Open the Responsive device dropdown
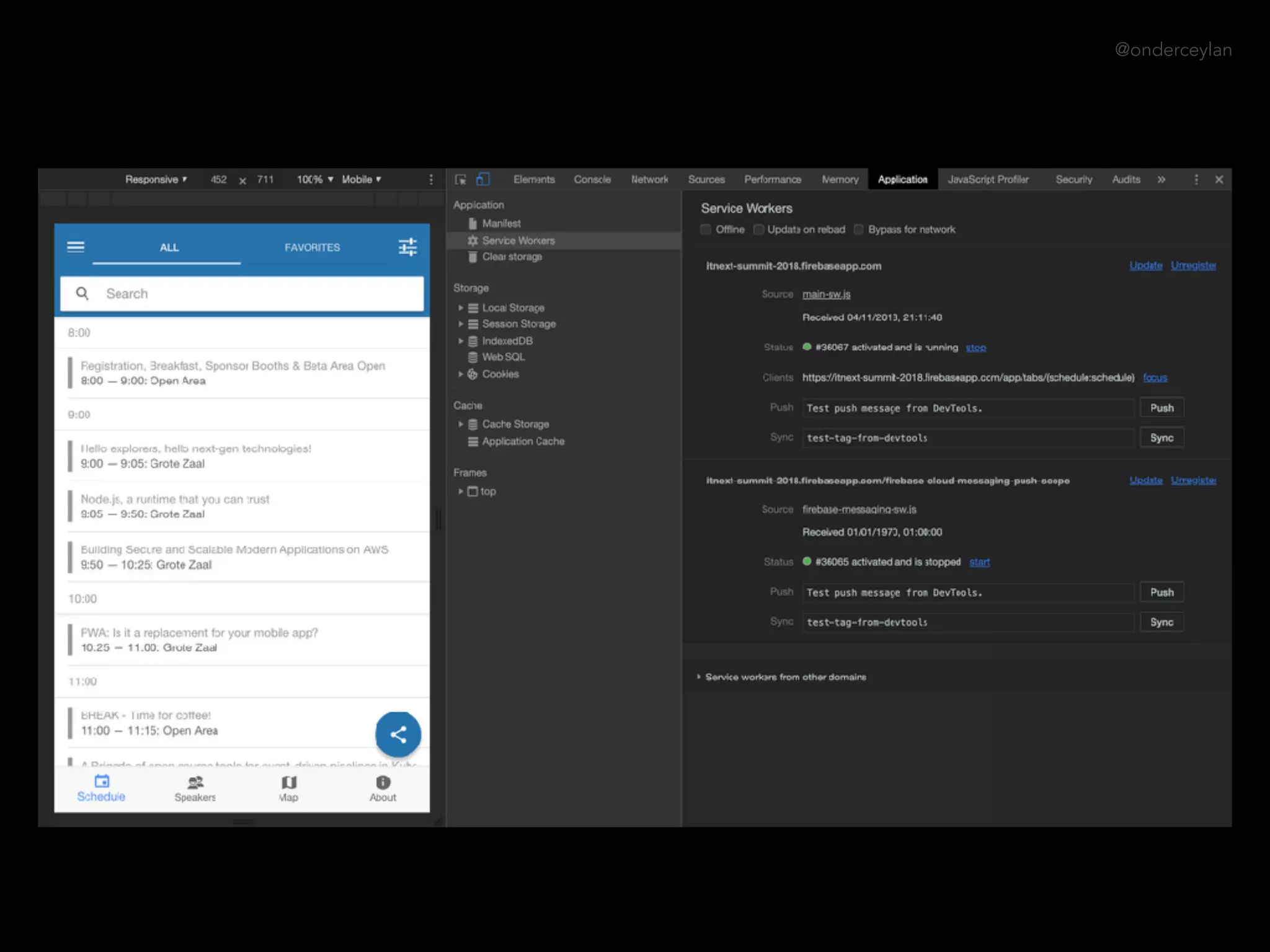This screenshot has width=1270, height=952. [x=156, y=180]
